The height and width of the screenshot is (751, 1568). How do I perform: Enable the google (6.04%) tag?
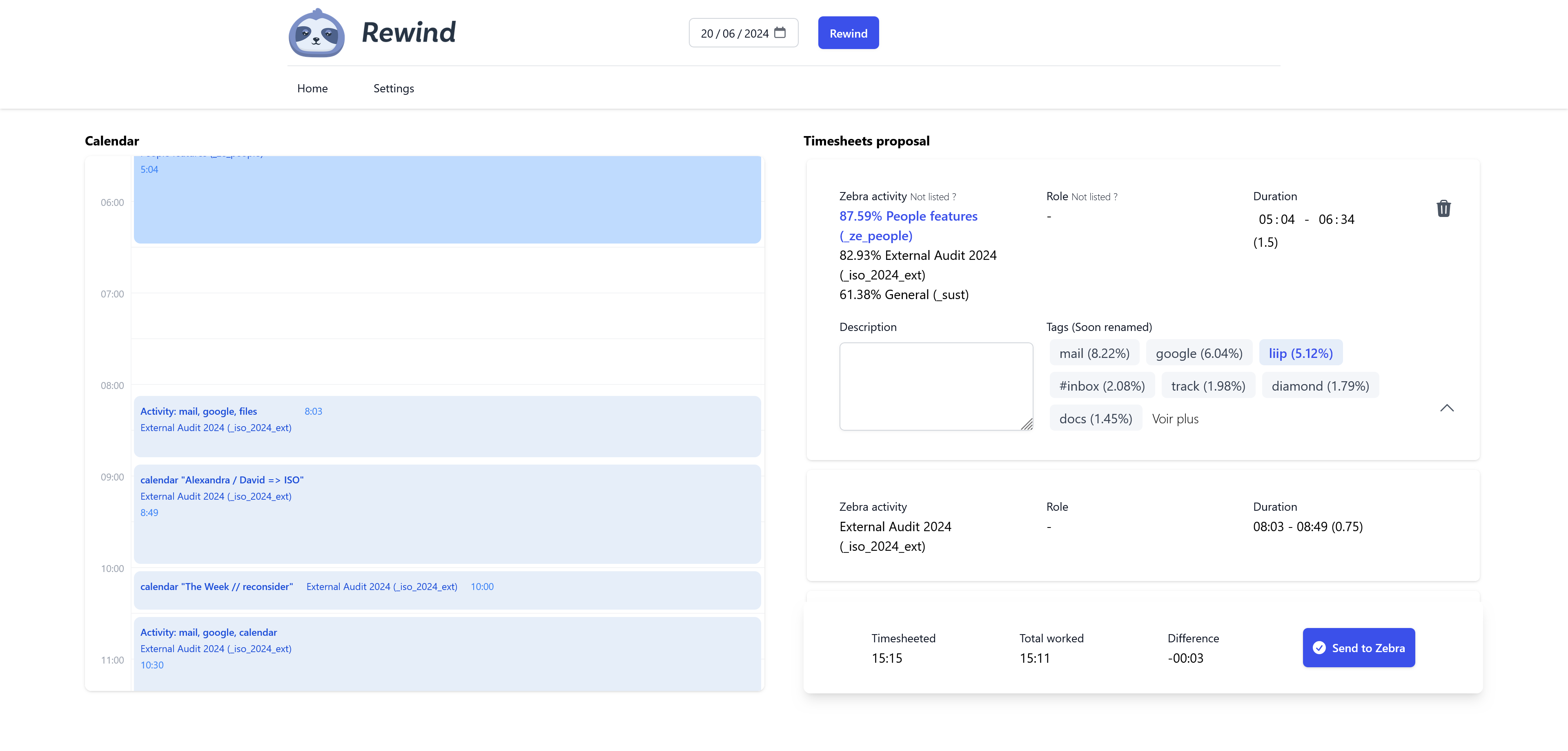(x=1198, y=352)
